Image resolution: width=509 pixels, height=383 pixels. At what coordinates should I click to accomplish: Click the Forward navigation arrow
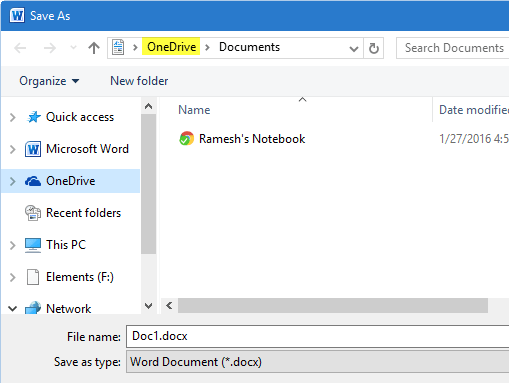50,48
